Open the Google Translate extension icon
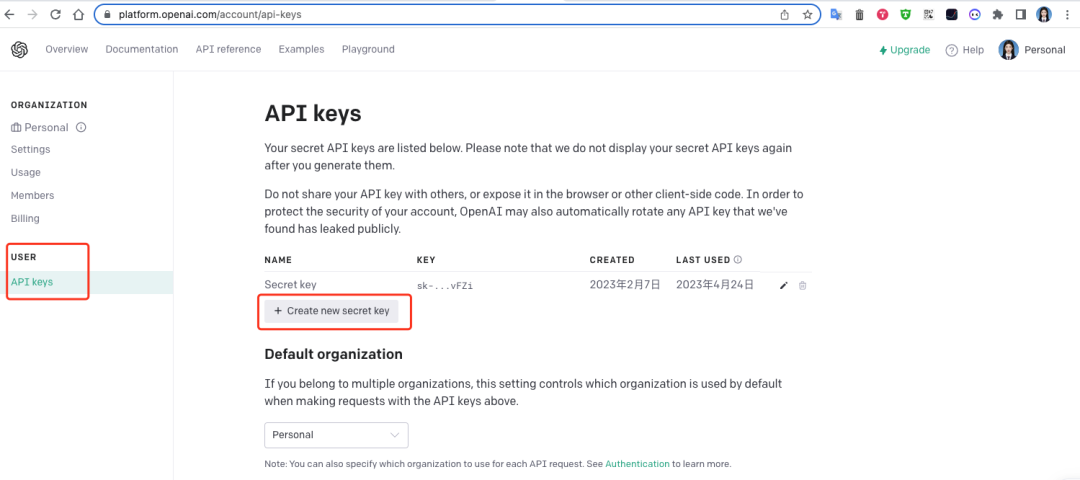 [x=835, y=15]
